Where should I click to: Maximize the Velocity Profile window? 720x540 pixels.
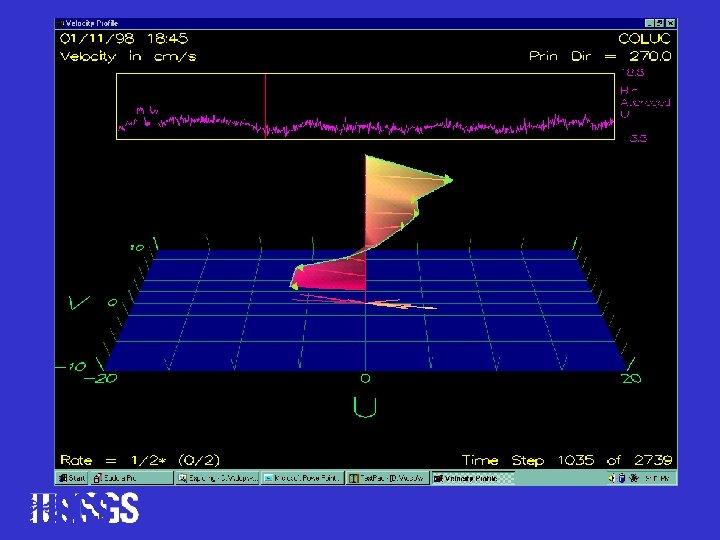coord(660,23)
